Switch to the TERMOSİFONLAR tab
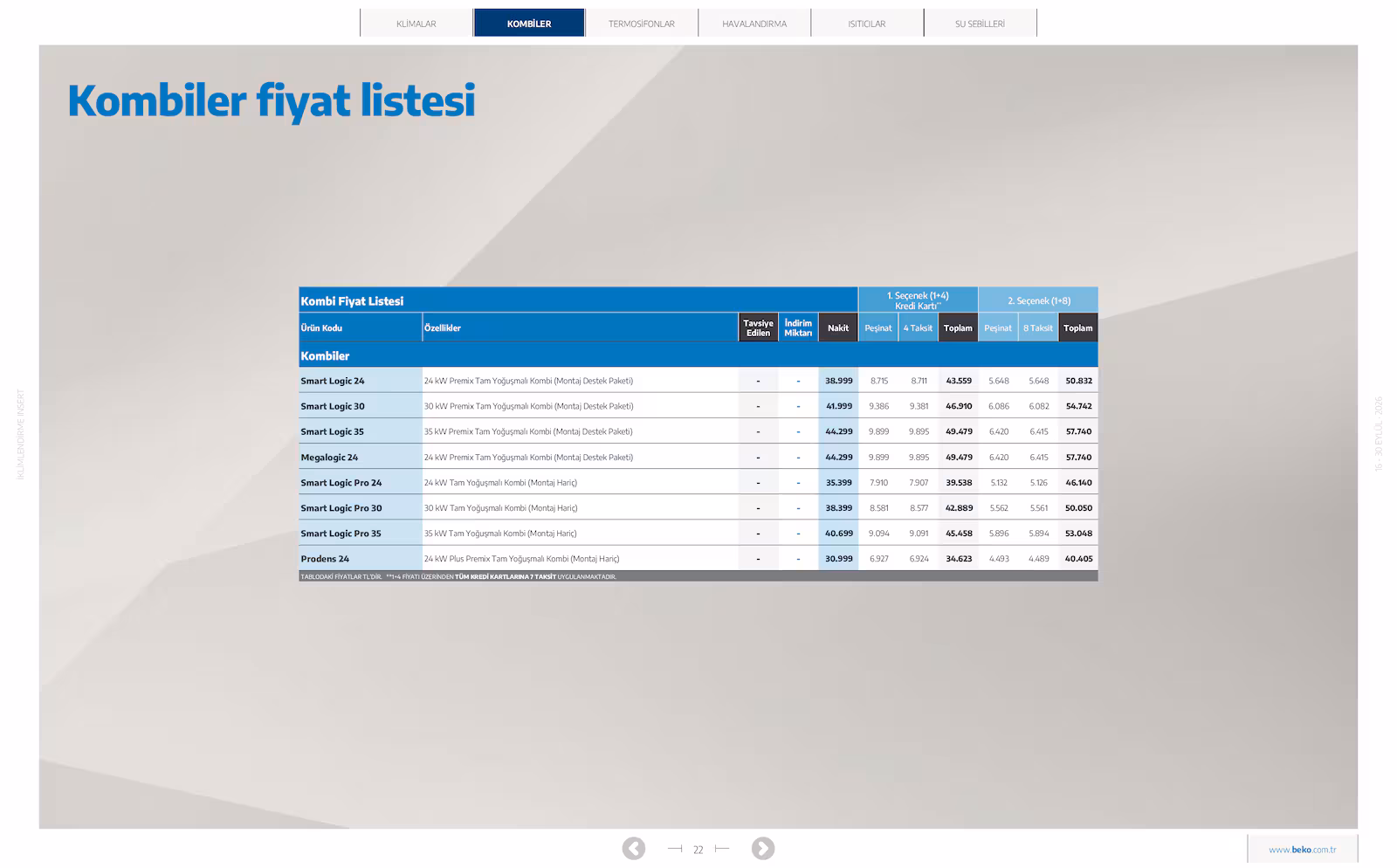Viewport: 1397px width, 868px height. pyautogui.click(x=642, y=24)
